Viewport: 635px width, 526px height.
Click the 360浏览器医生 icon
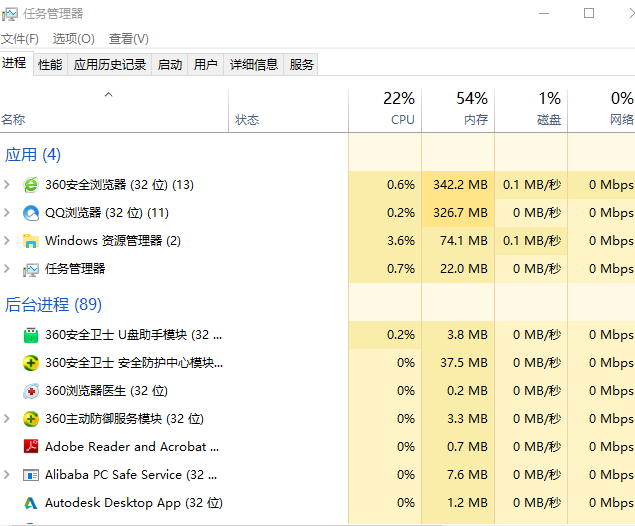point(31,391)
